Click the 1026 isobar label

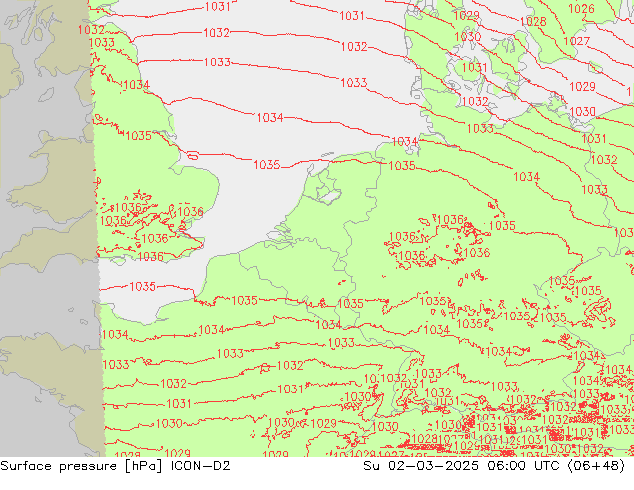pos(581,8)
